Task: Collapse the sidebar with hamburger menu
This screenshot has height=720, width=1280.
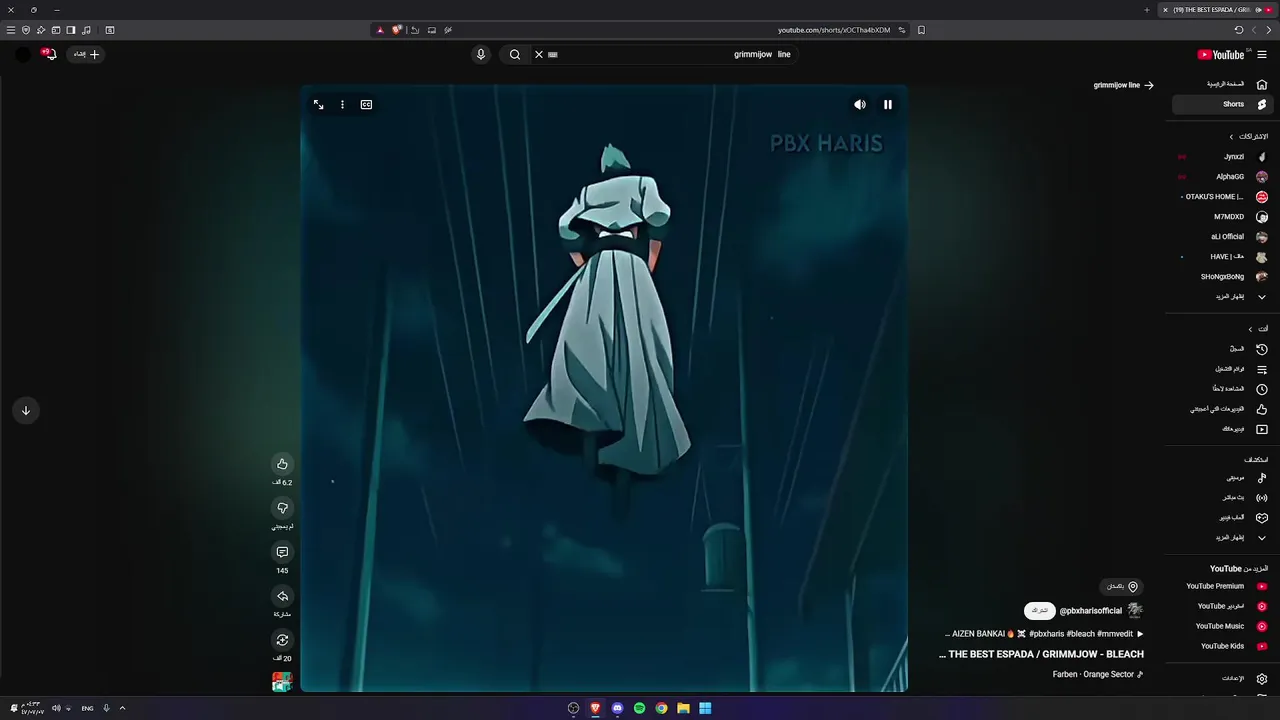Action: [1262, 55]
